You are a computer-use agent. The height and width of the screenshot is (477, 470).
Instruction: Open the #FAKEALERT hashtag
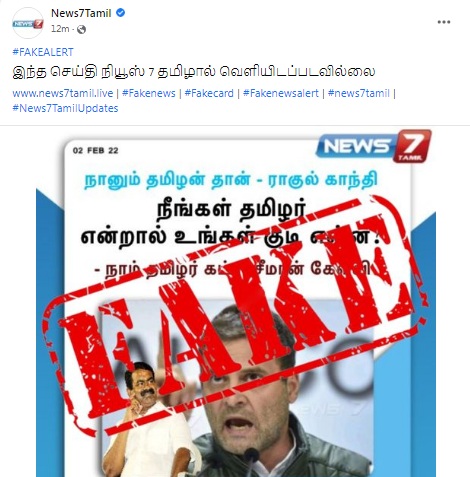click(x=43, y=52)
